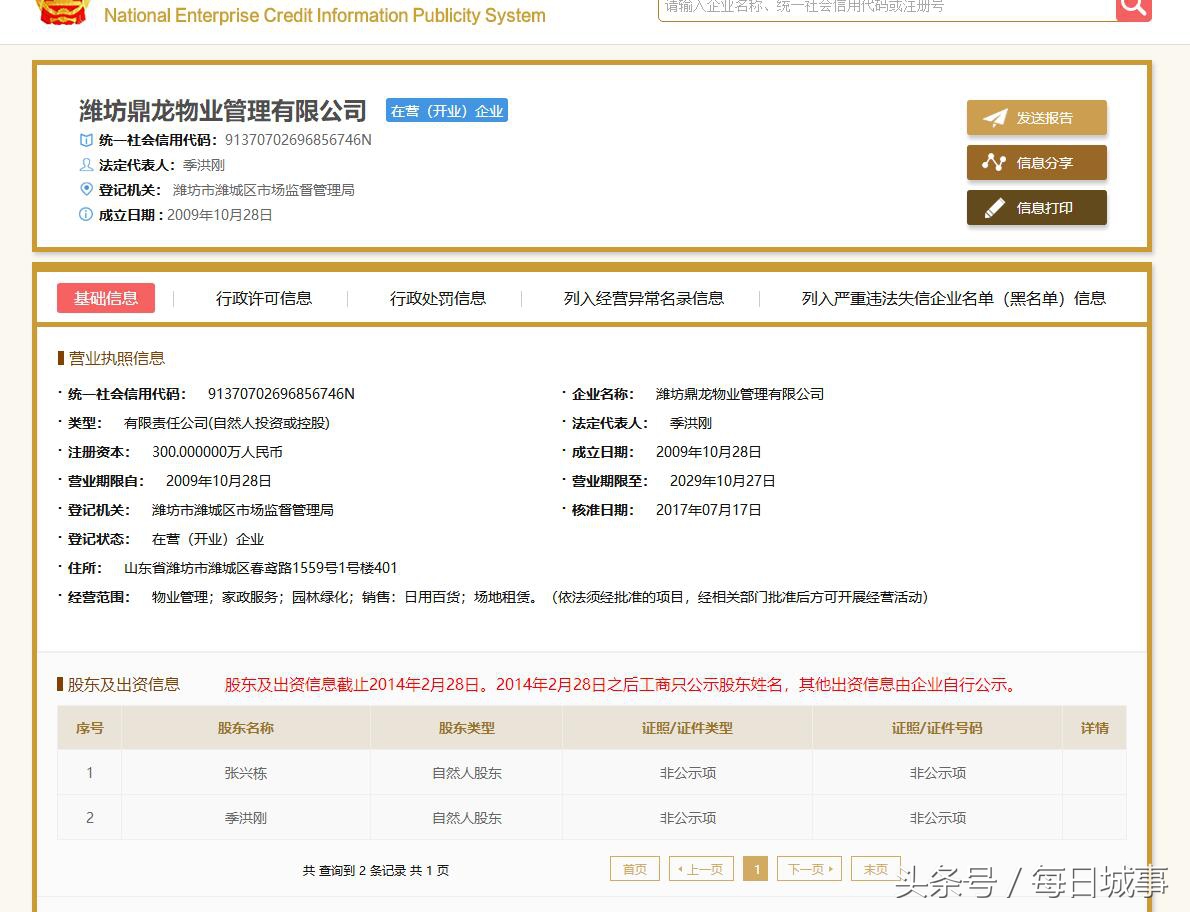Jump to 末页 of shareholder records

875,868
